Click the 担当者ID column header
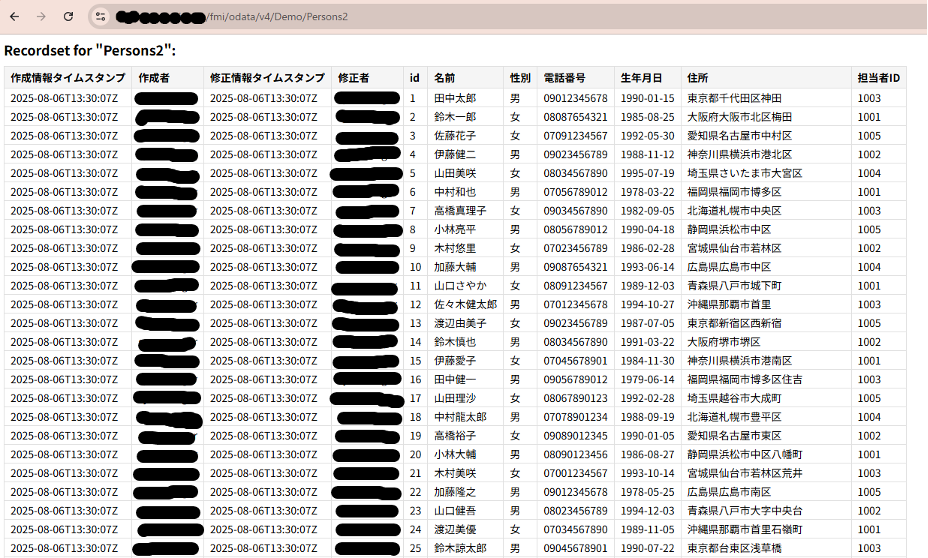The height and width of the screenshot is (558, 928). (878, 78)
